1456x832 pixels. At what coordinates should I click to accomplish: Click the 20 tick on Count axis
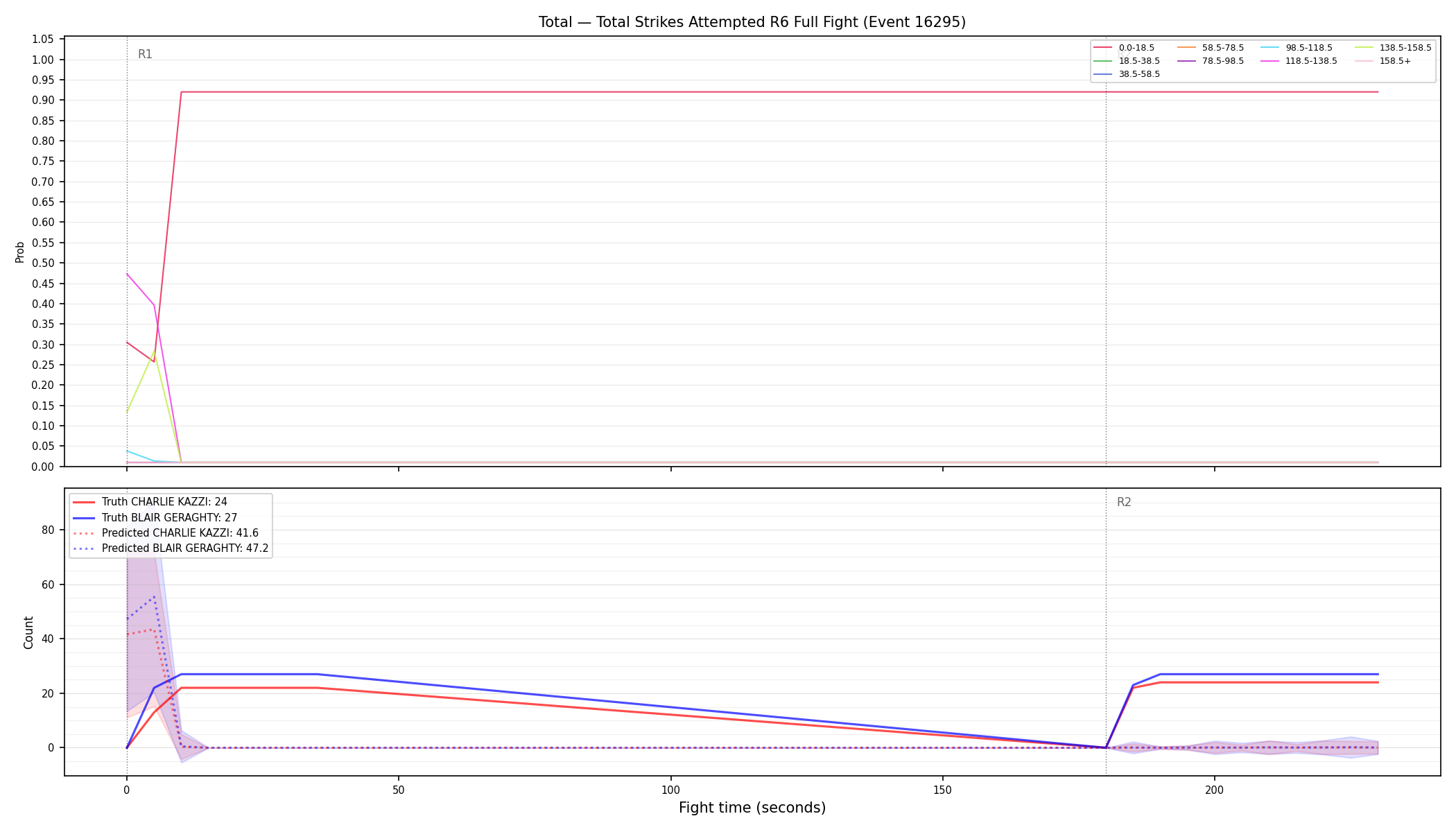48,693
